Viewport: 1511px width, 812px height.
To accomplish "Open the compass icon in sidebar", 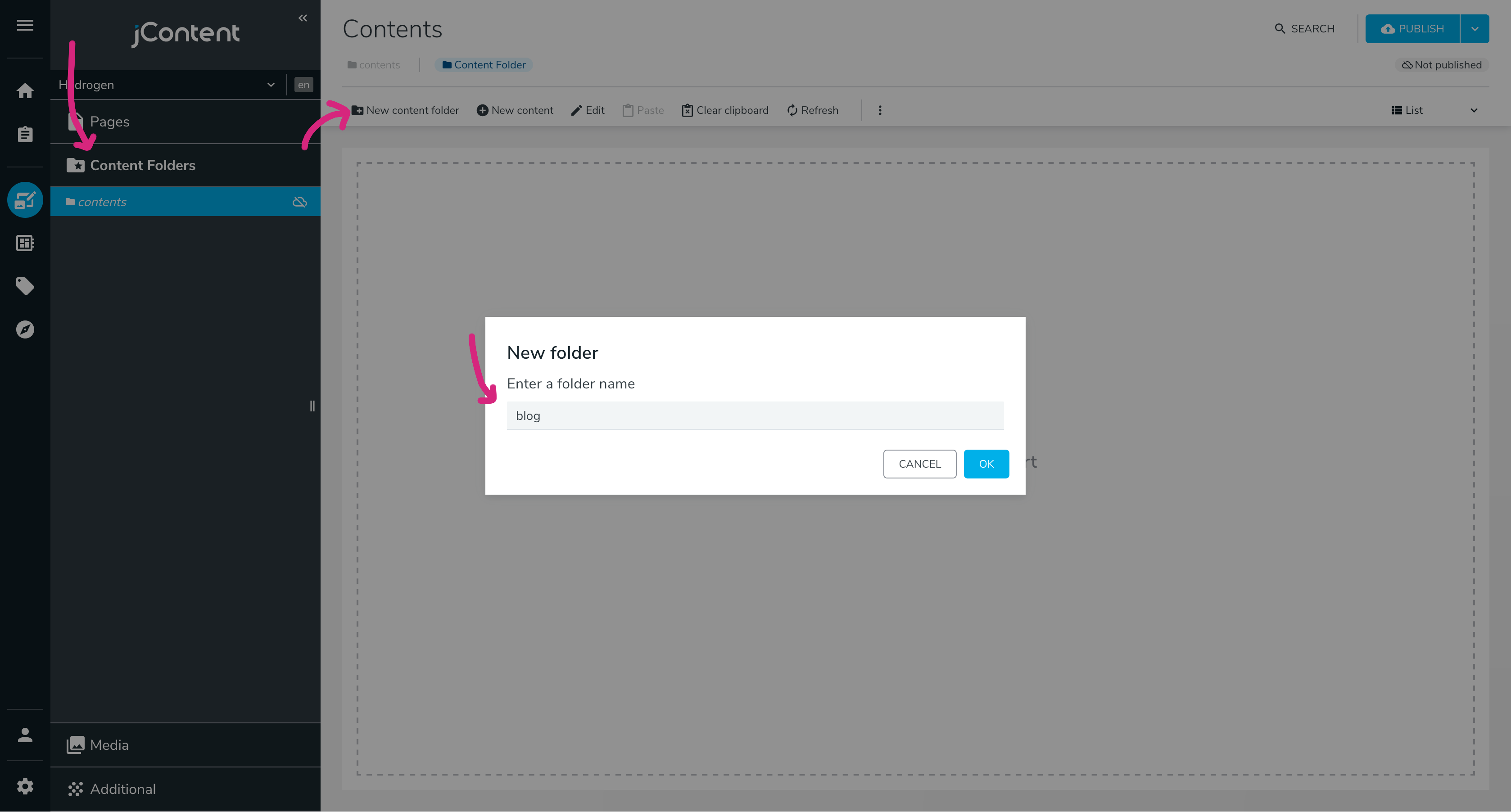I will tap(25, 329).
